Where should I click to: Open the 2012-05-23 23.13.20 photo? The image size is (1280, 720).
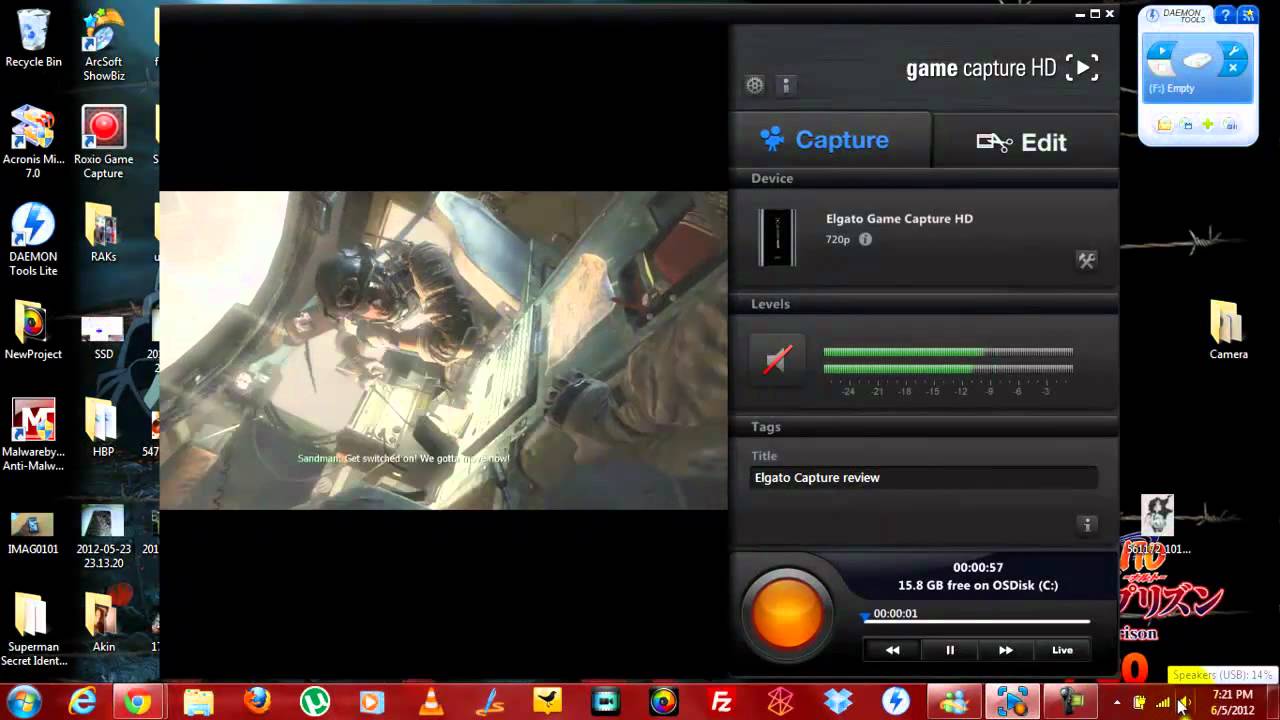click(x=103, y=537)
